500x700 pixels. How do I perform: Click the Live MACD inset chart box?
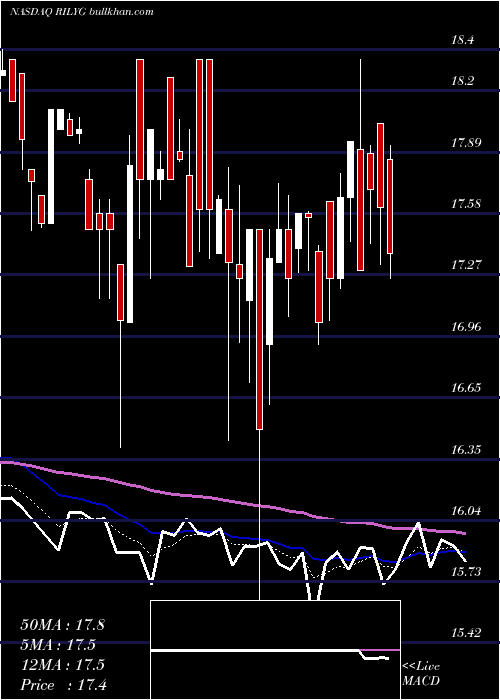coord(275,650)
